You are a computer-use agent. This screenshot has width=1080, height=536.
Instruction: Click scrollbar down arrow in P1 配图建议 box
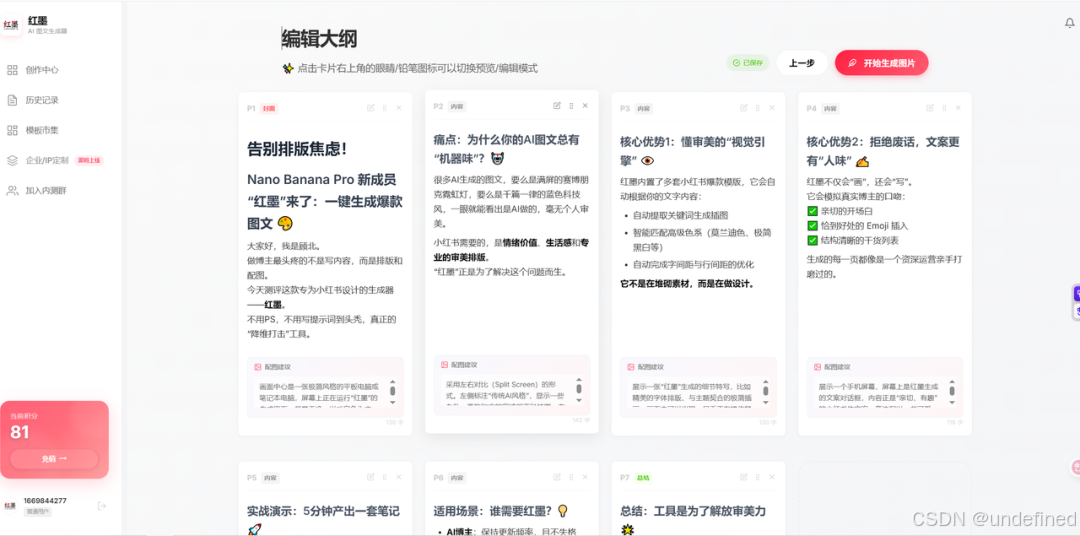pyautogui.click(x=393, y=401)
